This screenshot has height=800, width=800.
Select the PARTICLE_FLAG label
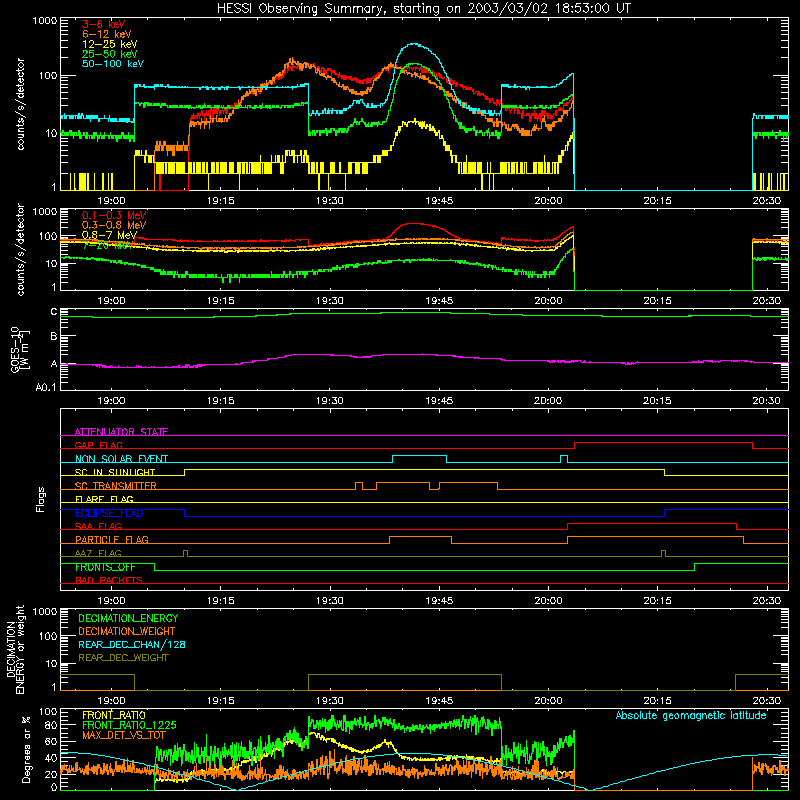[x=112, y=539]
